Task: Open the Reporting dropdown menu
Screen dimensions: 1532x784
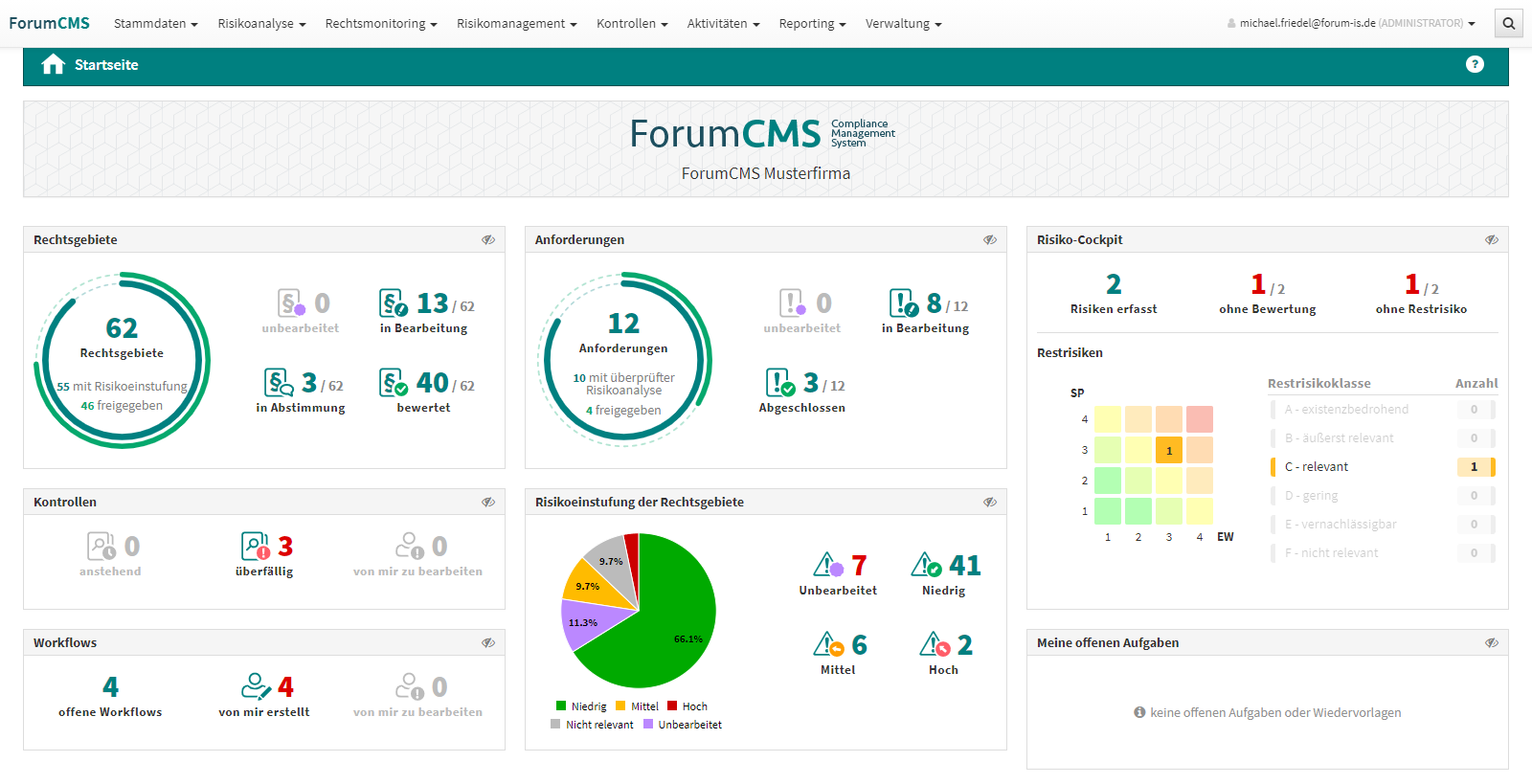Action: (x=812, y=24)
